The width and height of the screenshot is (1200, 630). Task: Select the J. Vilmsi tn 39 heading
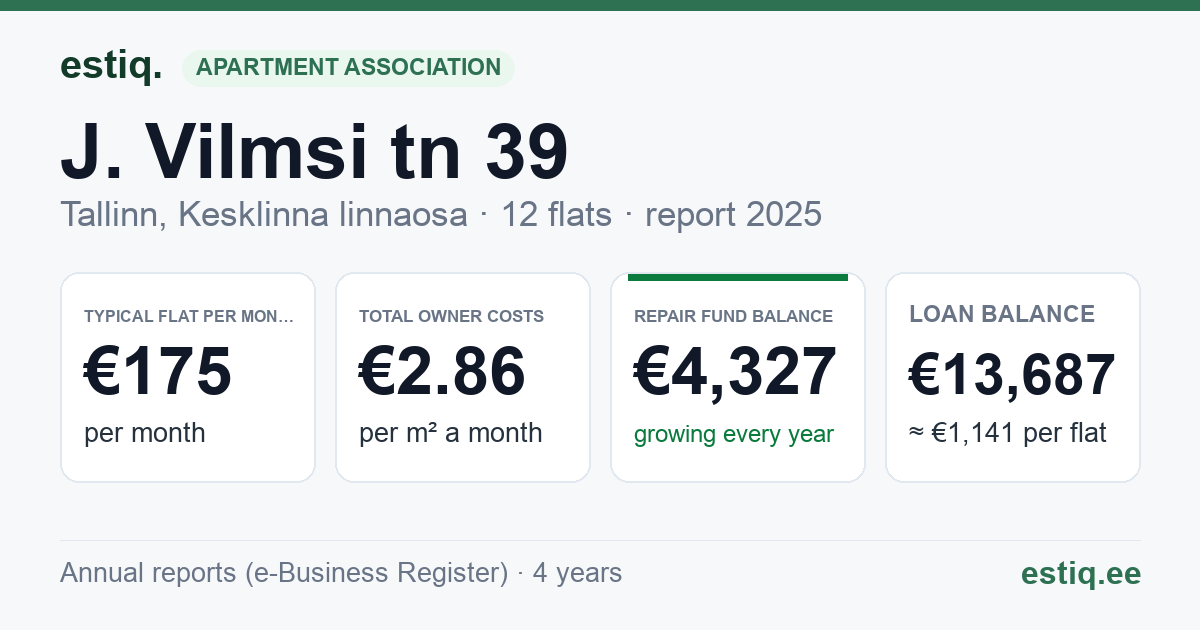tap(314, 151)
